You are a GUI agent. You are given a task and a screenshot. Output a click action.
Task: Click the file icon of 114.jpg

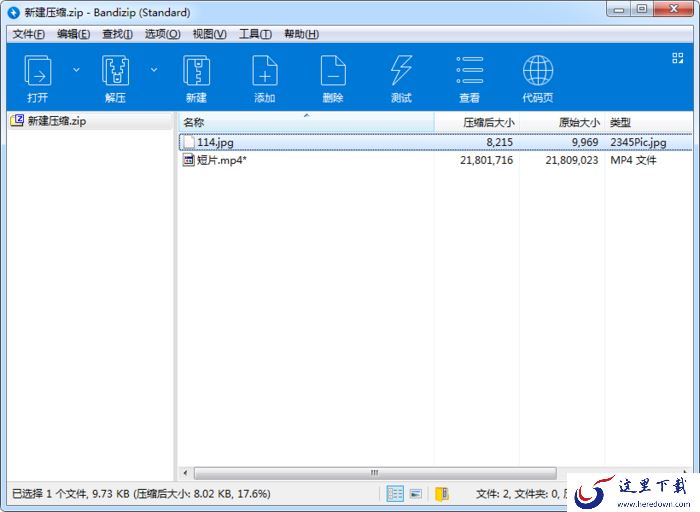point(189,142)
